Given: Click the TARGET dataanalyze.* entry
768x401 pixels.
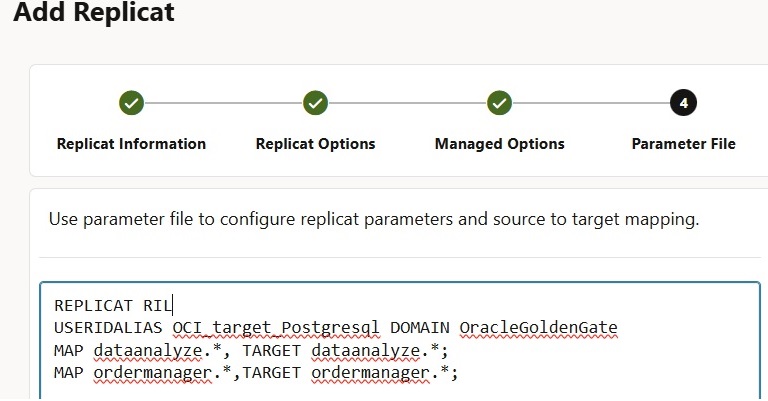Looking at the screenshot, I should (x=345, y=351).
